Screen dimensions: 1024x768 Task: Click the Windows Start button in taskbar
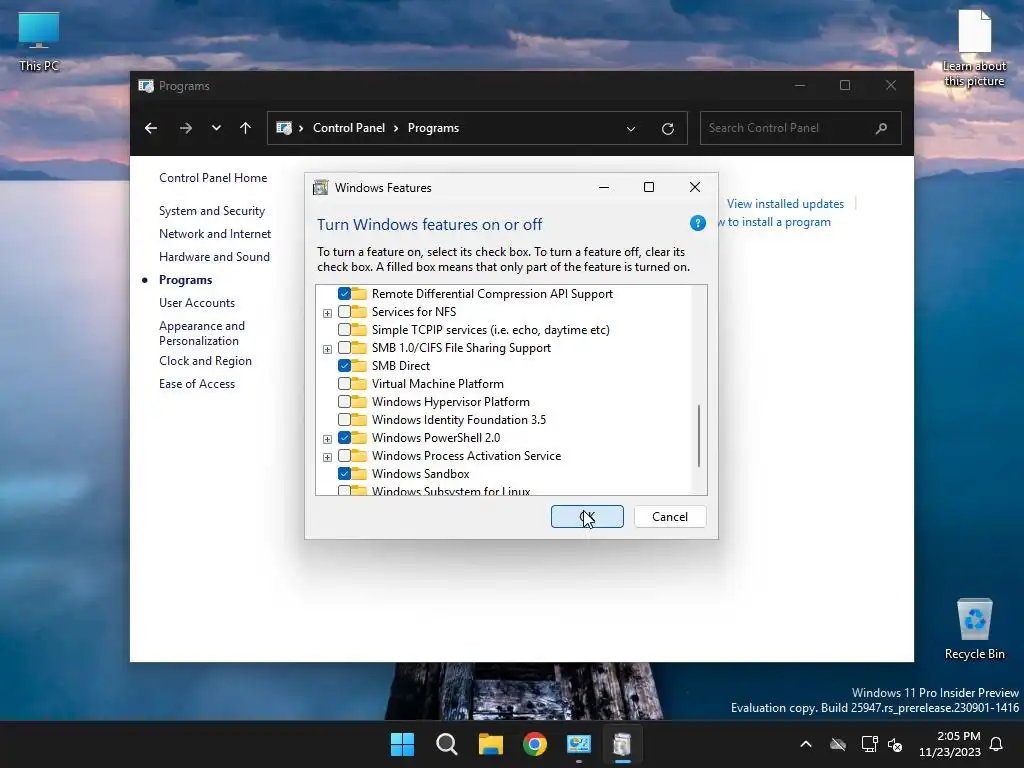[402, 744]
